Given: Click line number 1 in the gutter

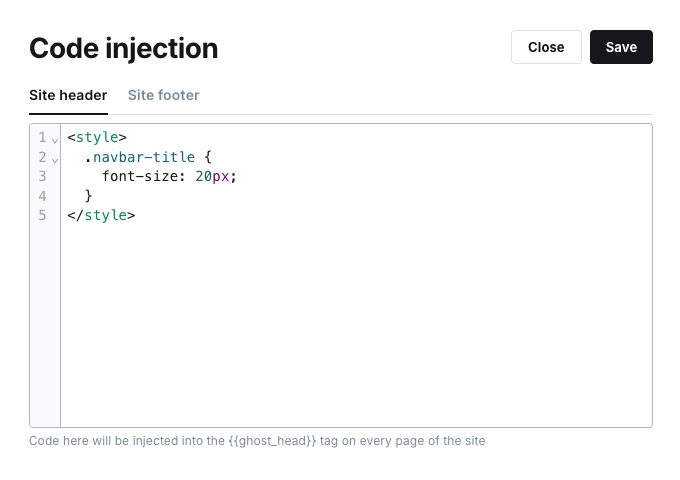Looking at the screenshot, I should click(43, 137).
